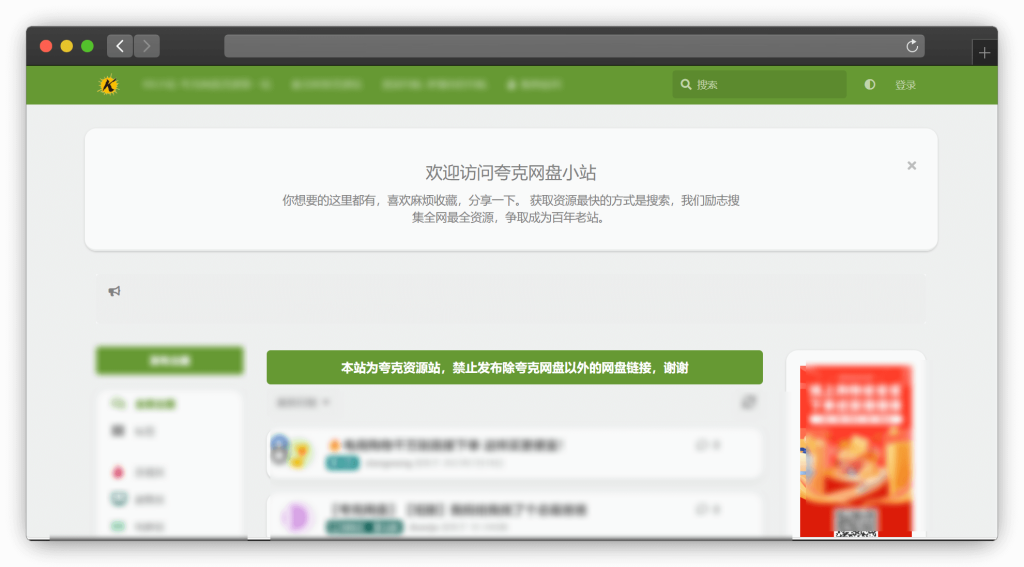Image resolution: width=1024 pixels, height=567 pixels.
Task: Click the green button at the top of the left sidebar
Action: pos(170,361)
